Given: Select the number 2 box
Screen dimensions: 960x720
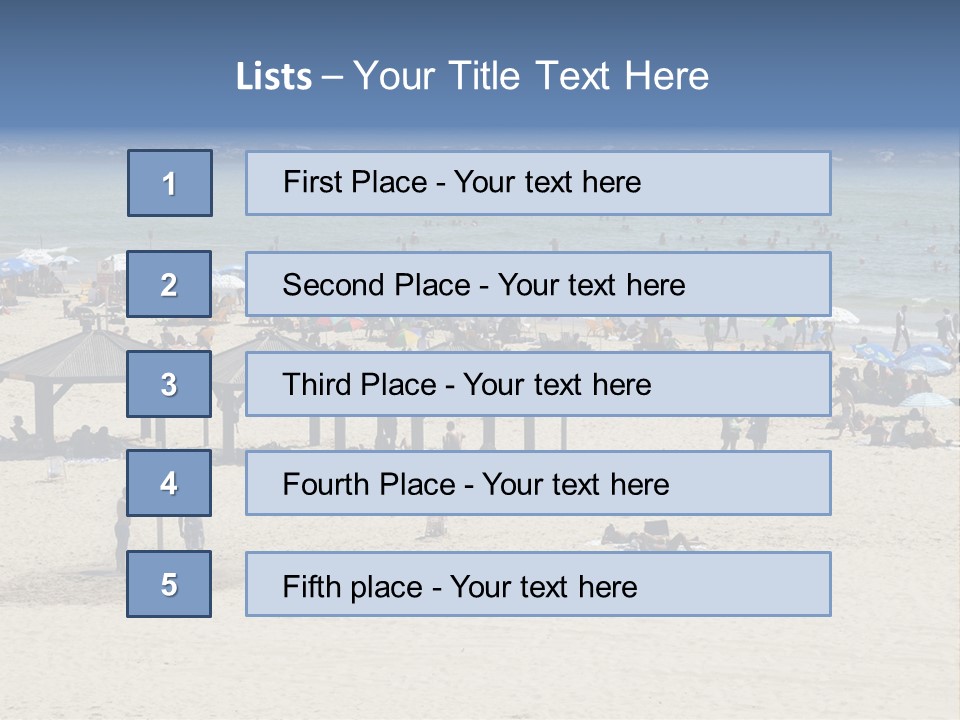Looking at the screenshot, I should click(169, 284).
